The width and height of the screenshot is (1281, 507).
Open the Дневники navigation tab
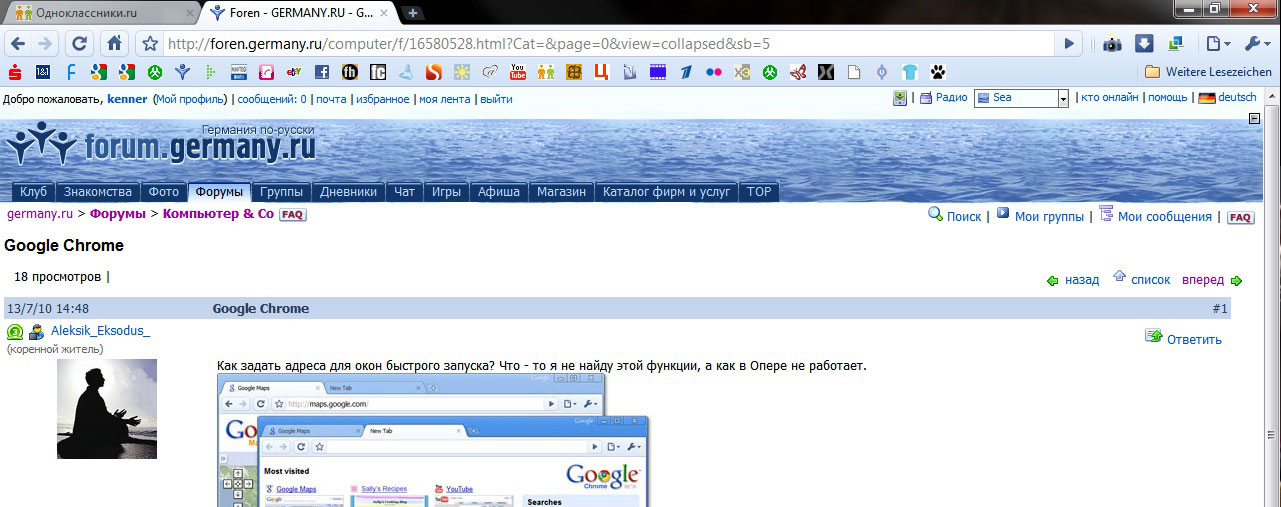click(349, 192)
